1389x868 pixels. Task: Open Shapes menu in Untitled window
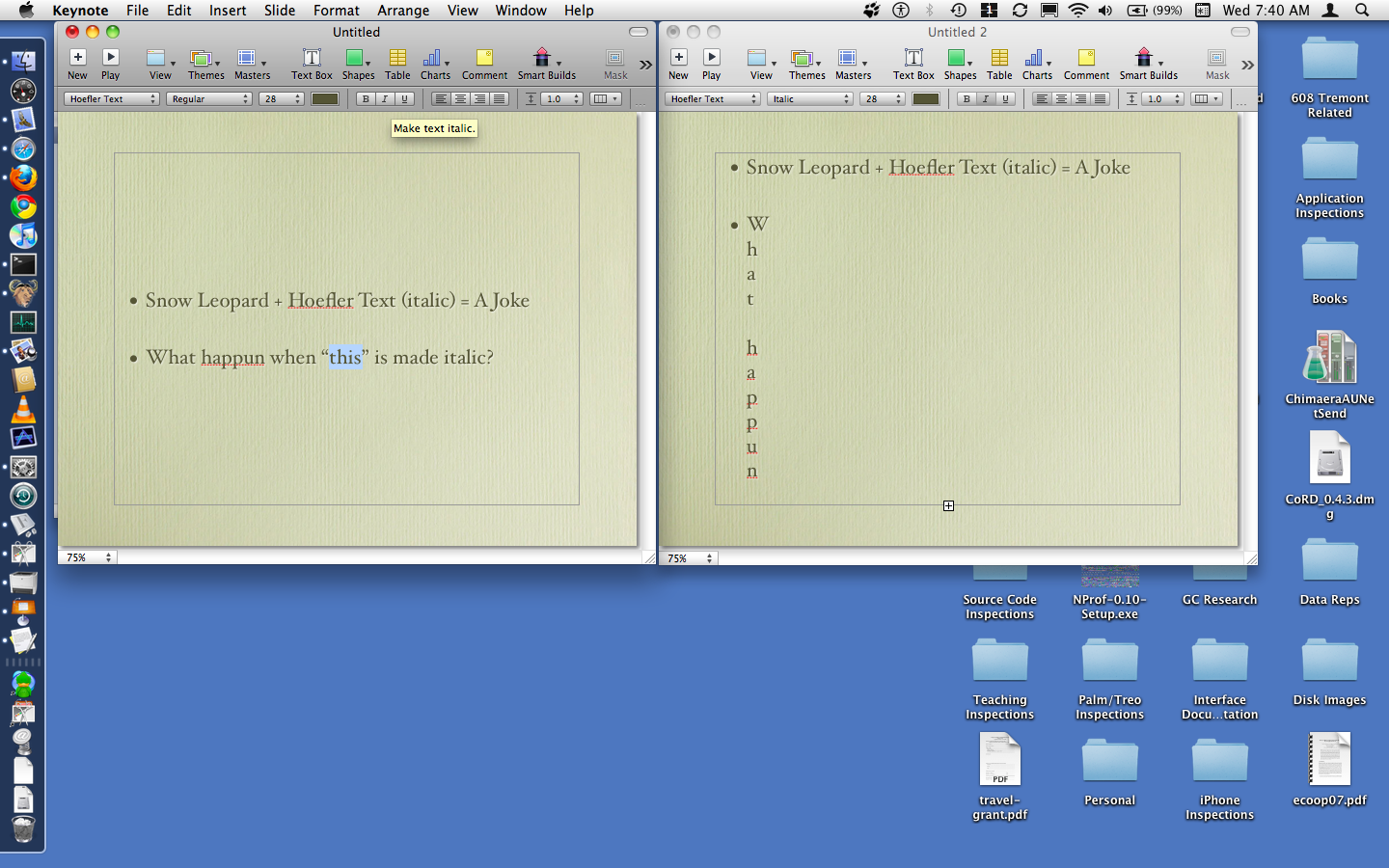point(358,64)
